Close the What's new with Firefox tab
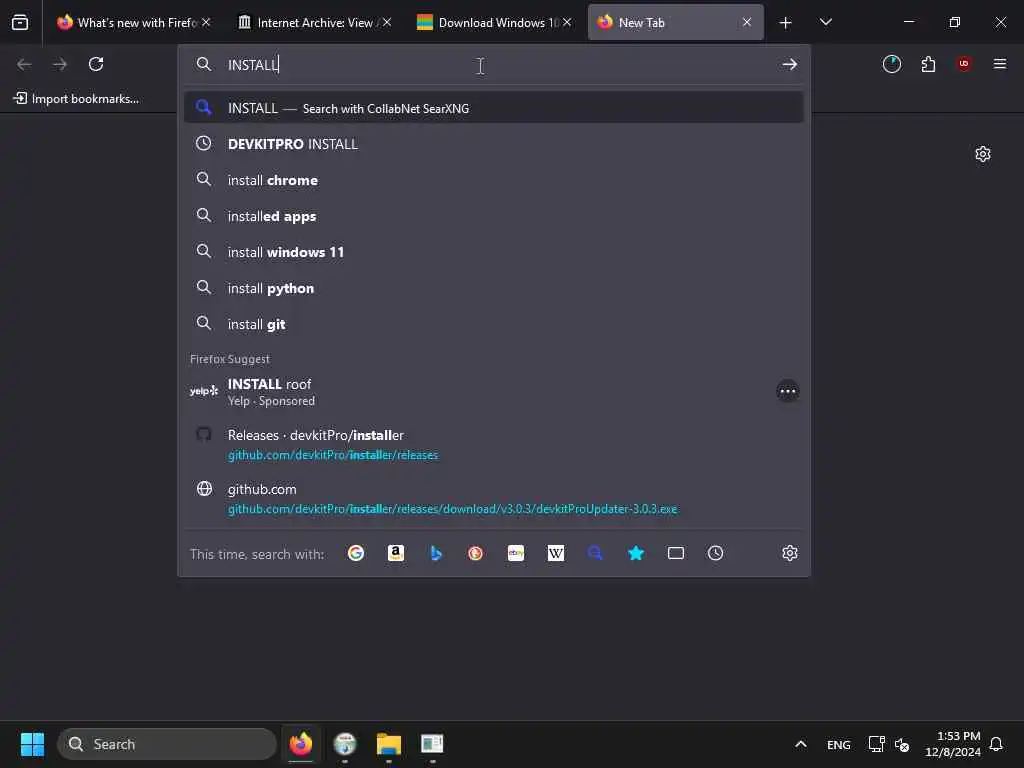This screenshot has width=1024, height=768. pyautogui.click(x=206, y=22)
